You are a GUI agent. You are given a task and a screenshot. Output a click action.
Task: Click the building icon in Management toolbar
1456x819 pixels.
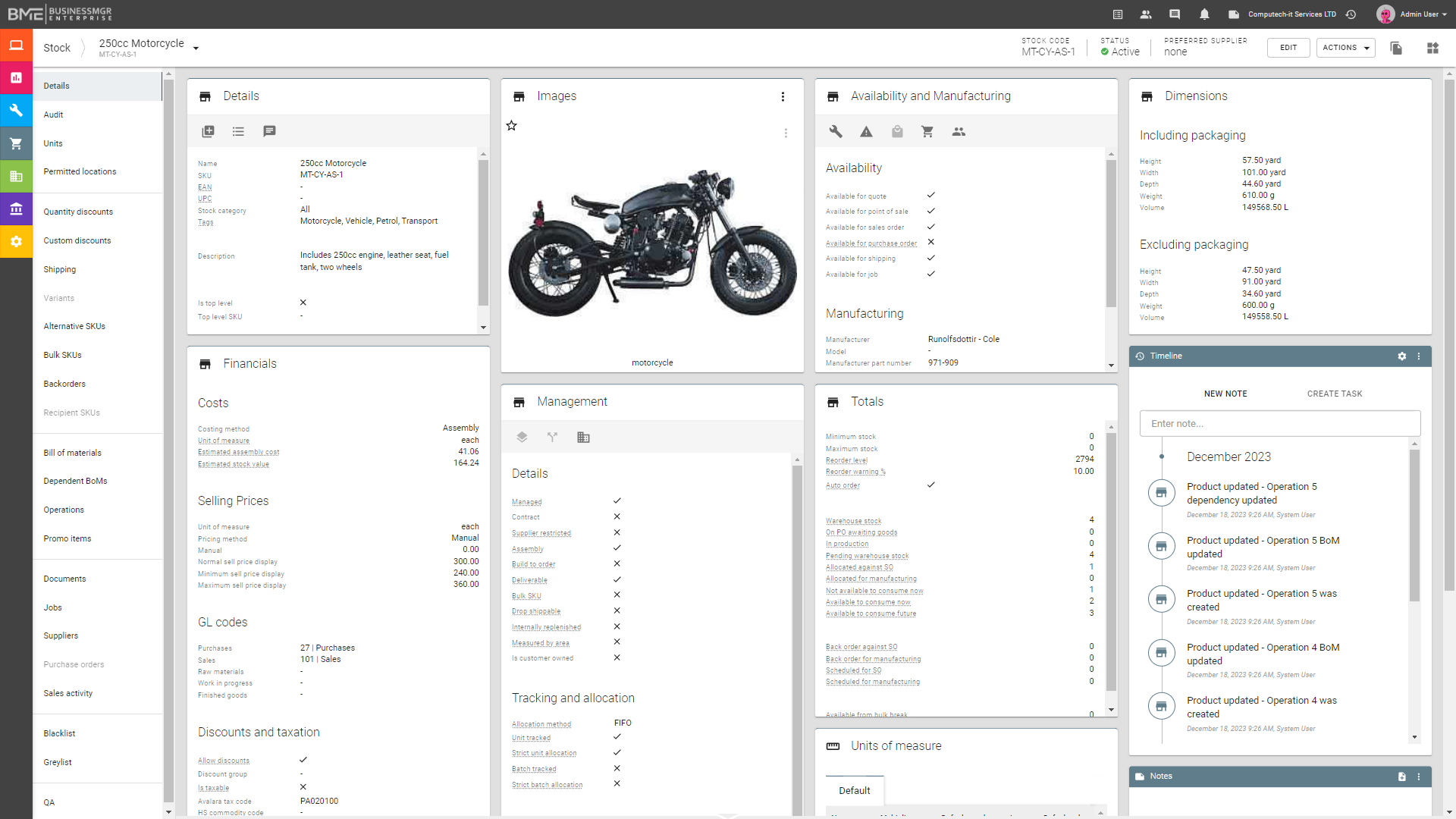[583, 437]
